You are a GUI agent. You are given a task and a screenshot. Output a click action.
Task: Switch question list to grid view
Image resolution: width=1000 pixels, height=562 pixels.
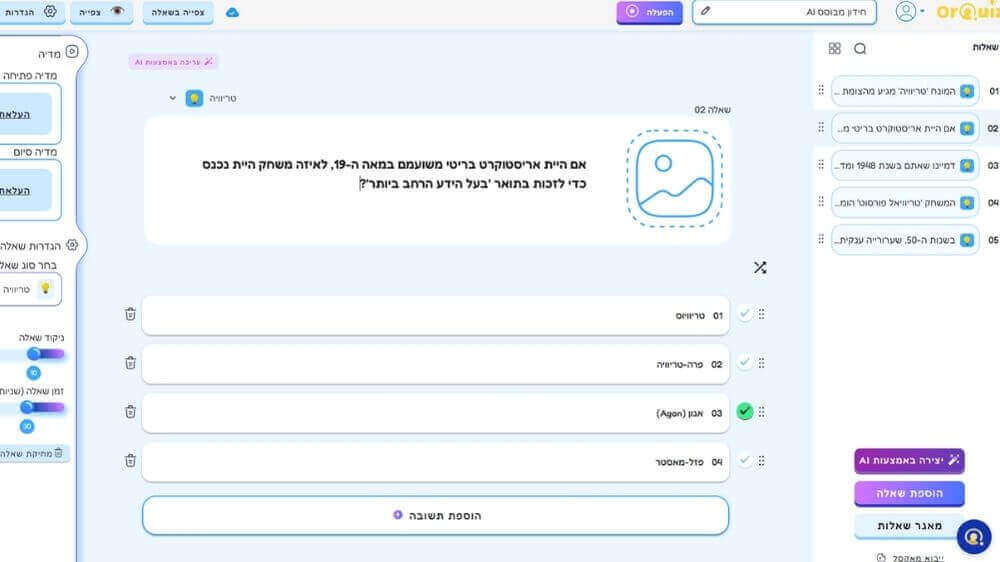[x=835, y=48]
